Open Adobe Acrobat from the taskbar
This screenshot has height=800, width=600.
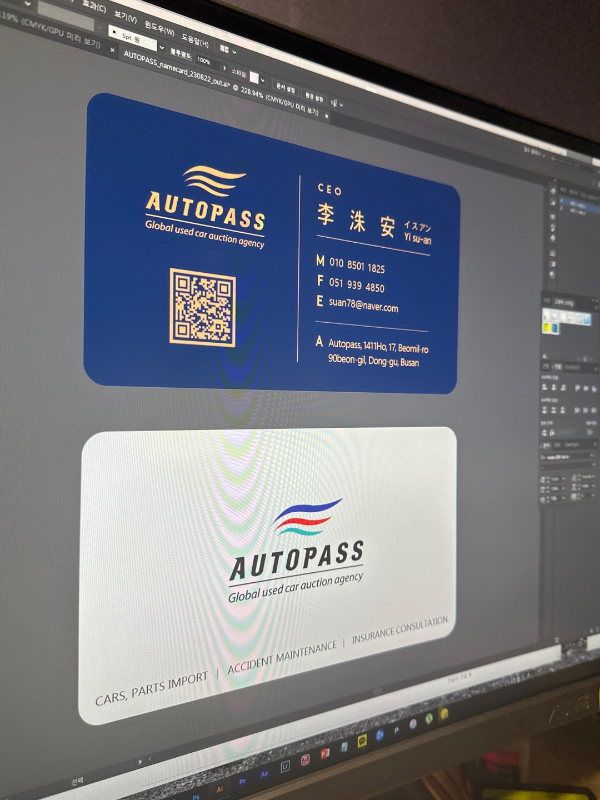point(305,760)
